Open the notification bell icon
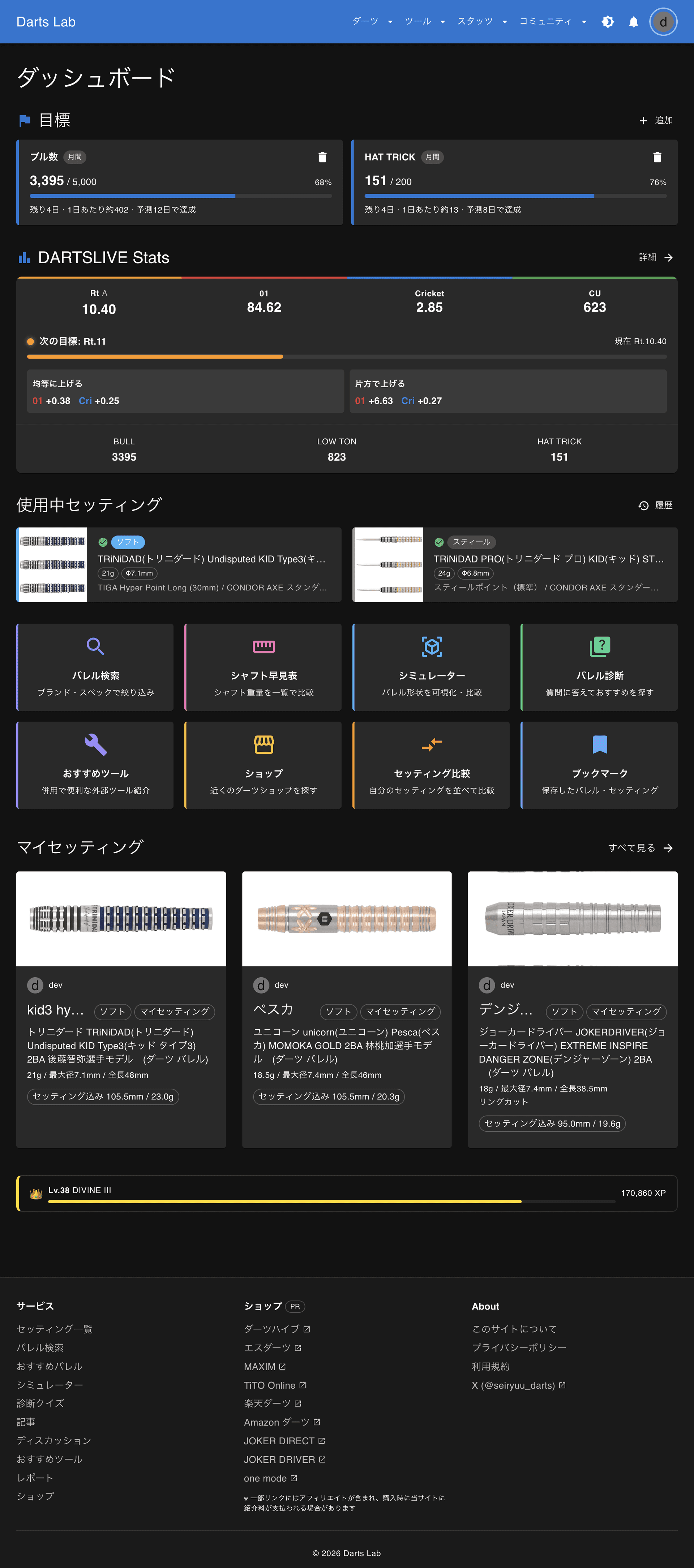This screenshot has width=694, height=1568. (633, 21)
